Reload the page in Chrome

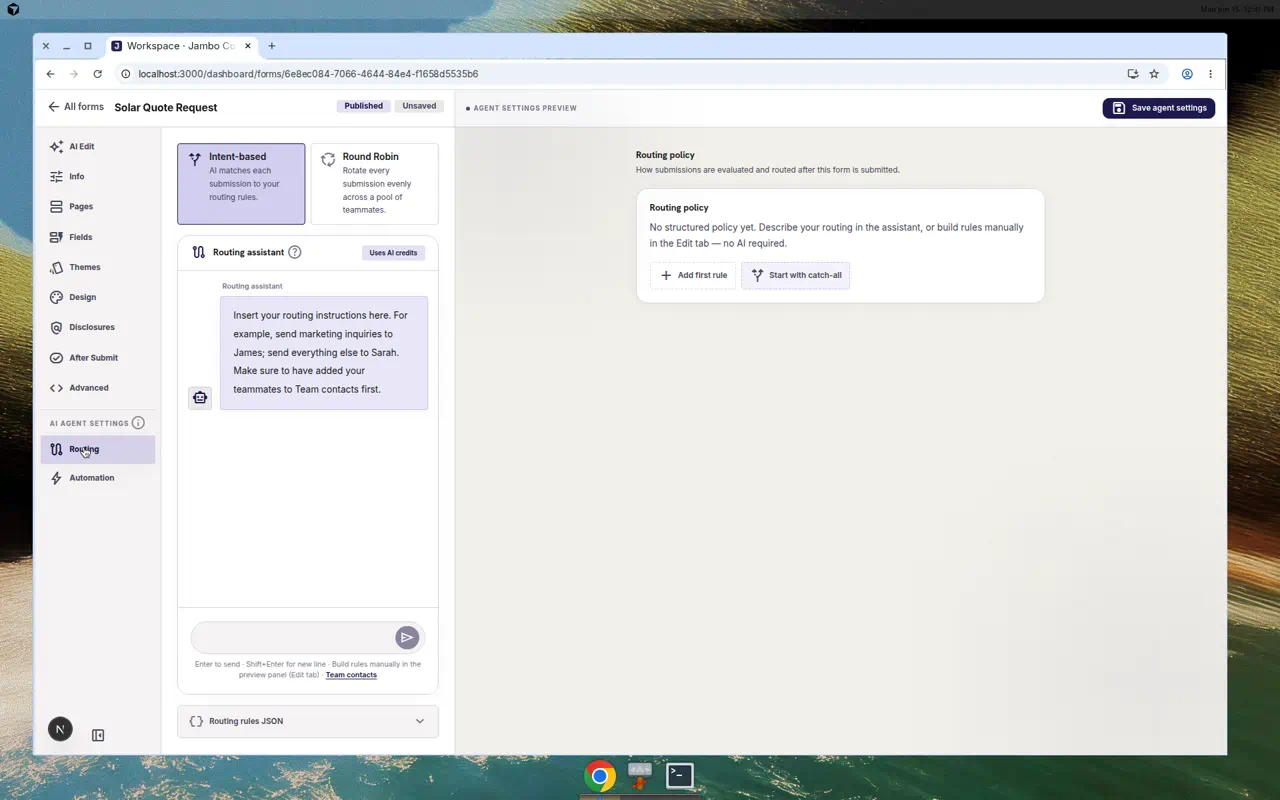[x=97, y=74]
